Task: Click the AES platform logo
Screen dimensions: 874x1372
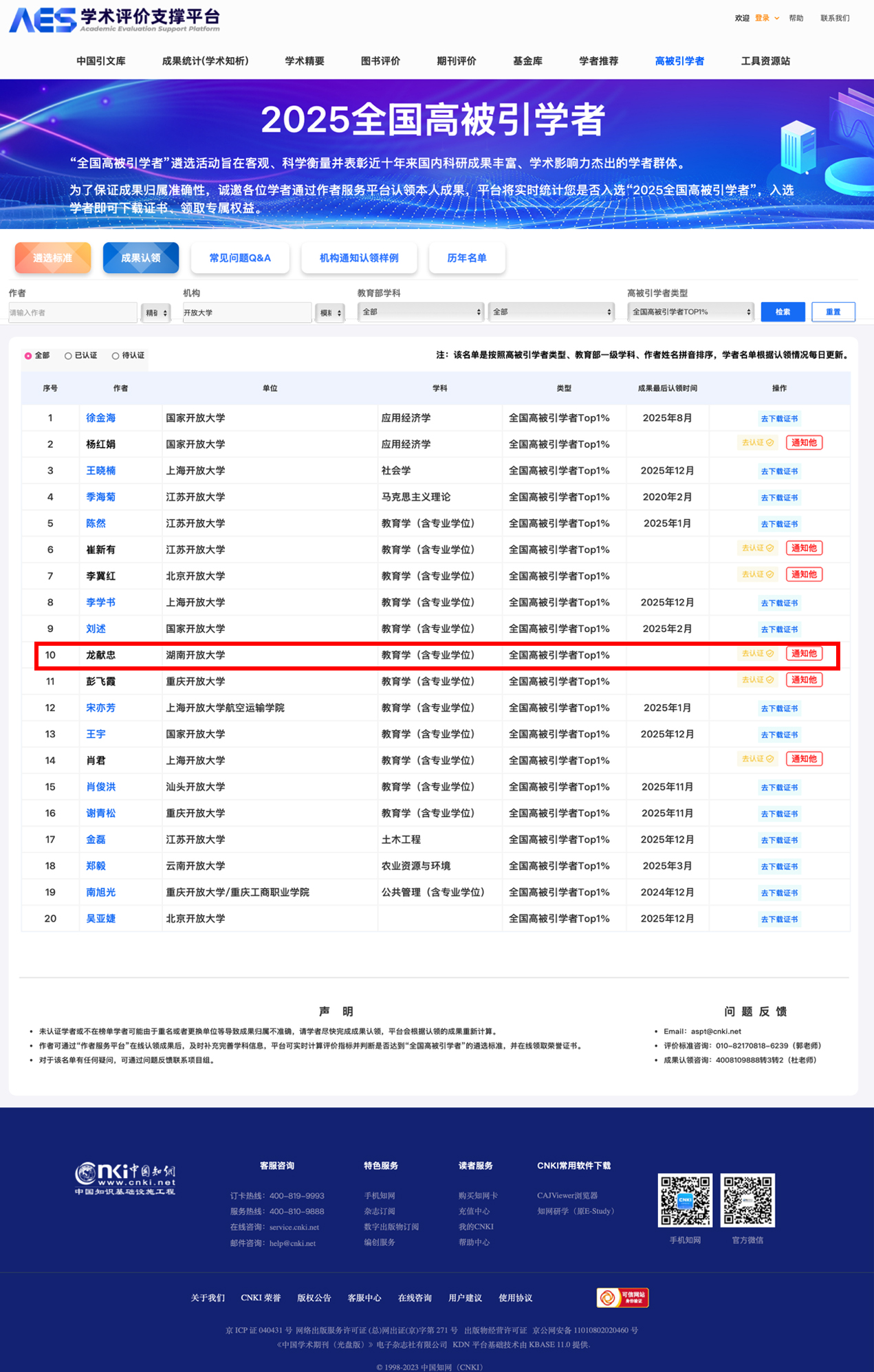Action: coord(114,20)
